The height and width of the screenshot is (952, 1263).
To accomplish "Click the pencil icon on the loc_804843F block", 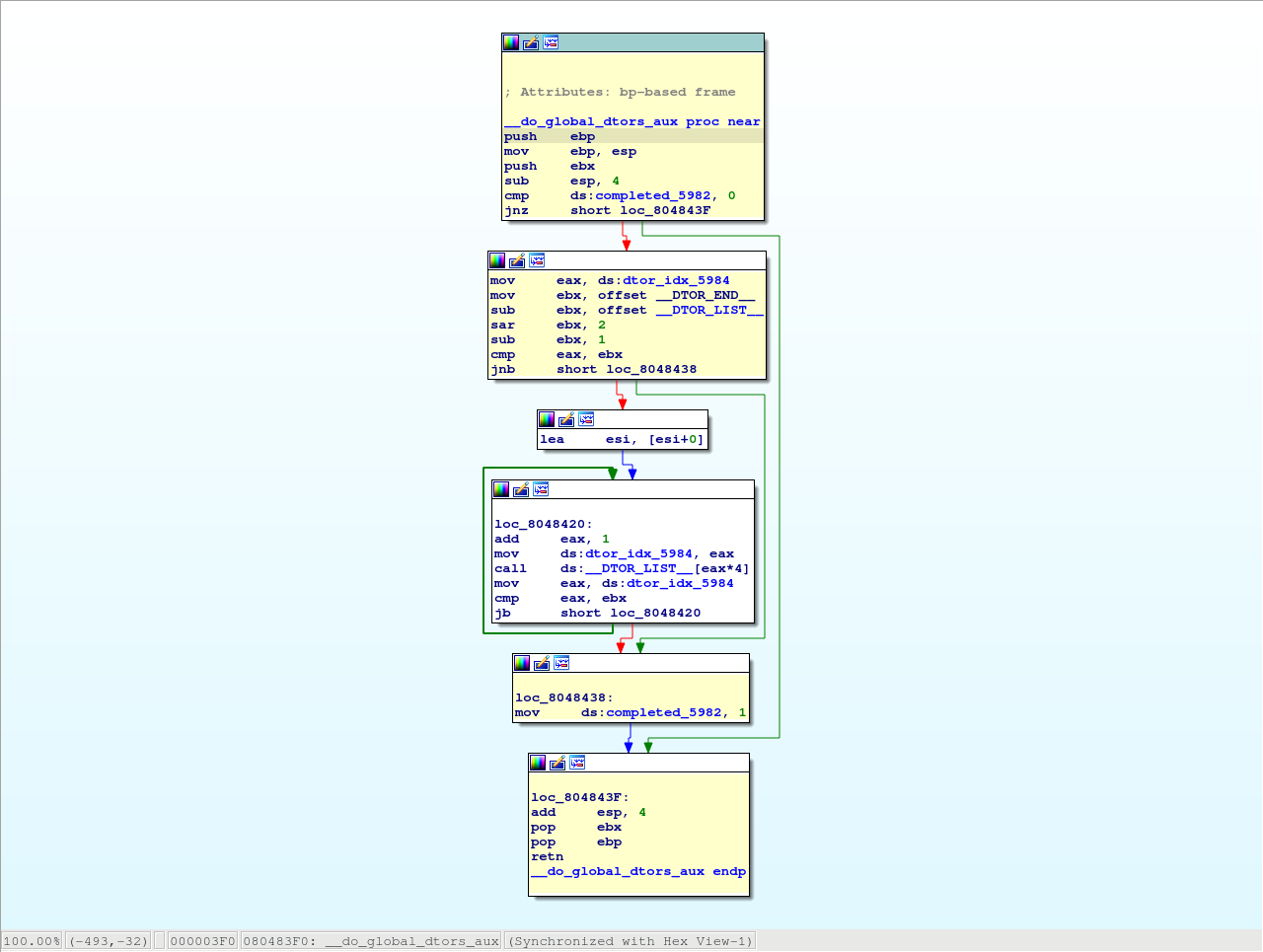I will [x=557, y=763].
